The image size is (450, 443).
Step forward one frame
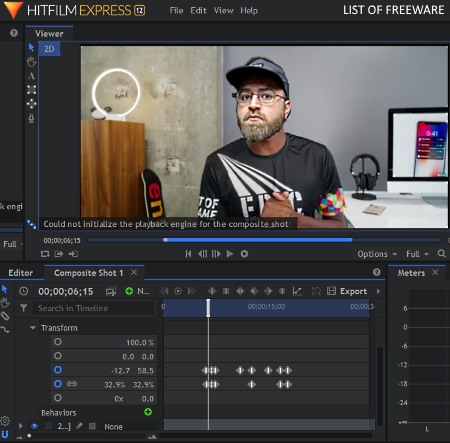[216, 254]
